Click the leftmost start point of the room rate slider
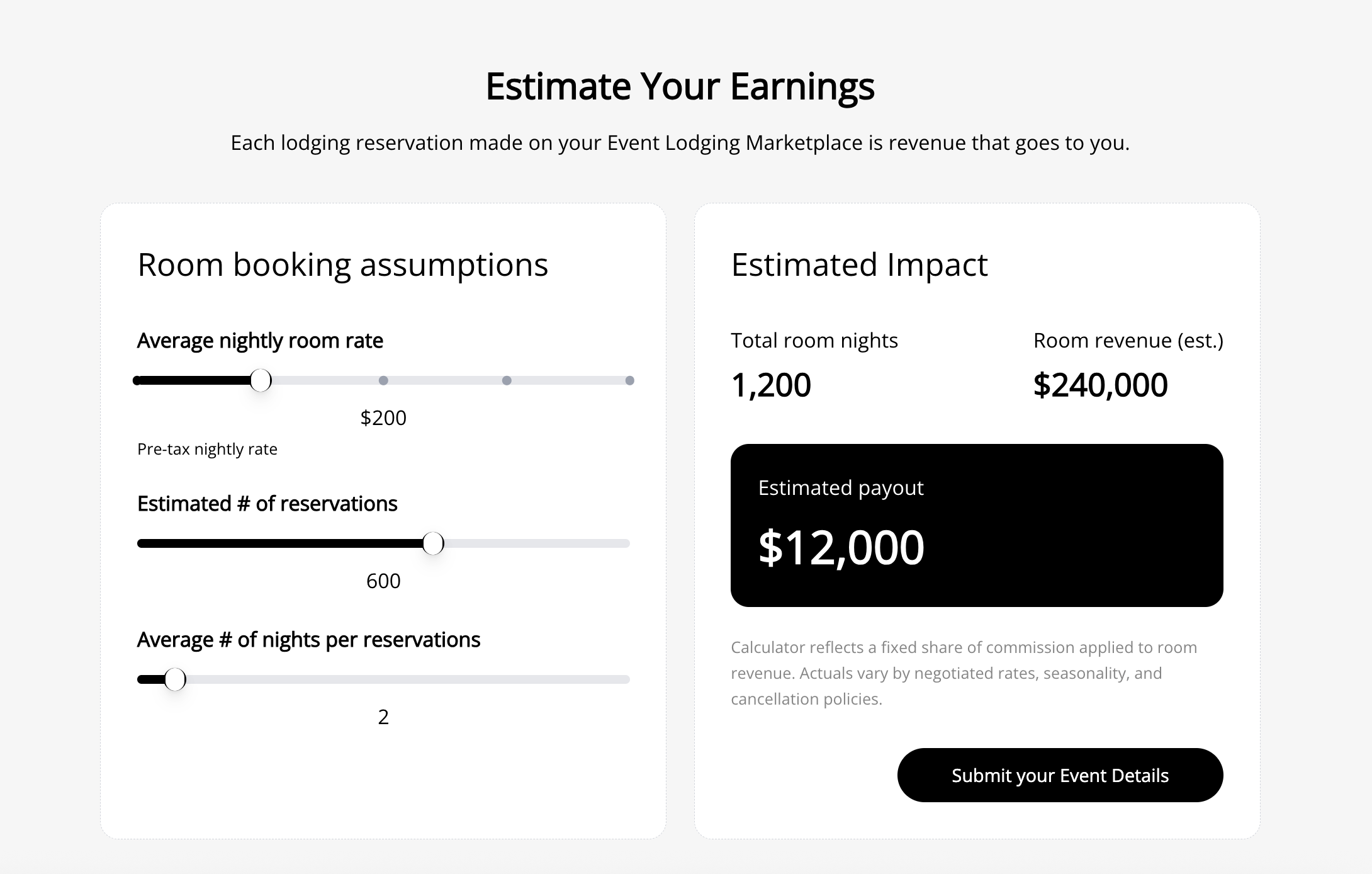 pyautogui.click(x=137, y=380)
